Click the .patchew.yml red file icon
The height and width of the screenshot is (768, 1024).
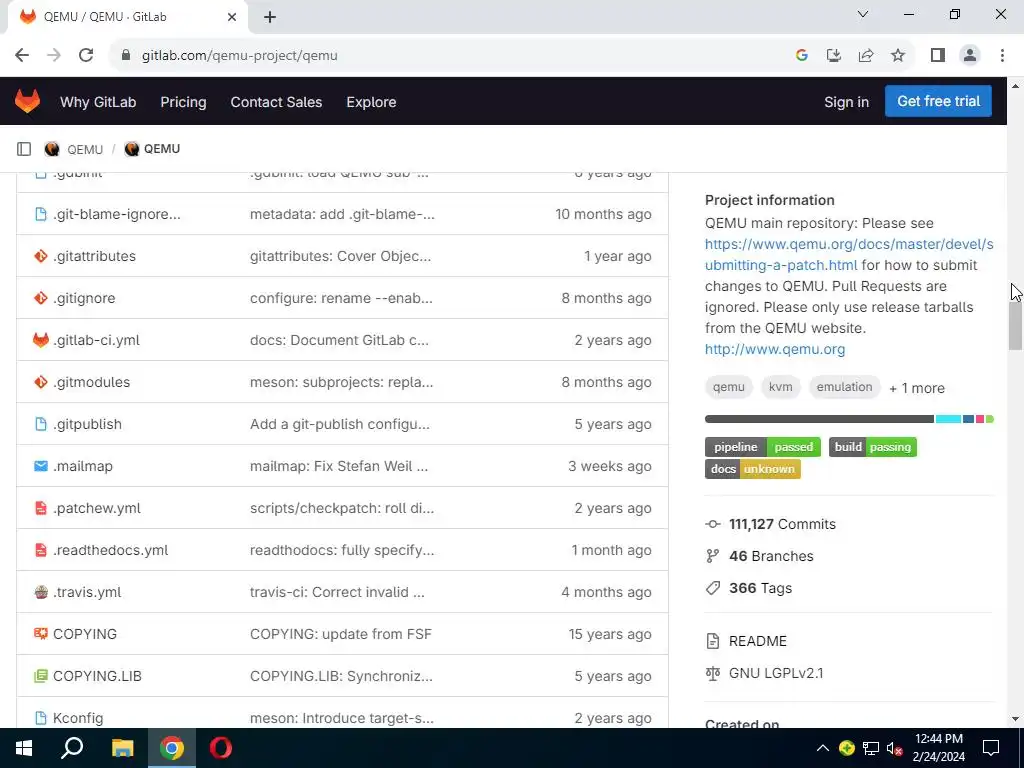pos(40,508)
